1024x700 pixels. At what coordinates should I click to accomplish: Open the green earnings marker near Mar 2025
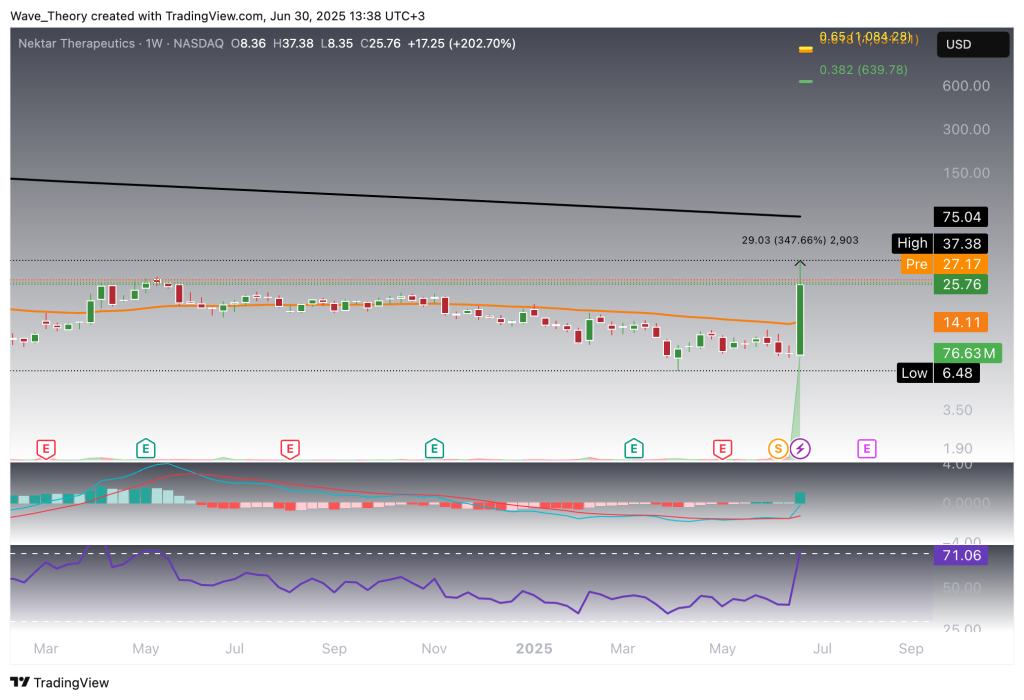[x=633, y=449]
